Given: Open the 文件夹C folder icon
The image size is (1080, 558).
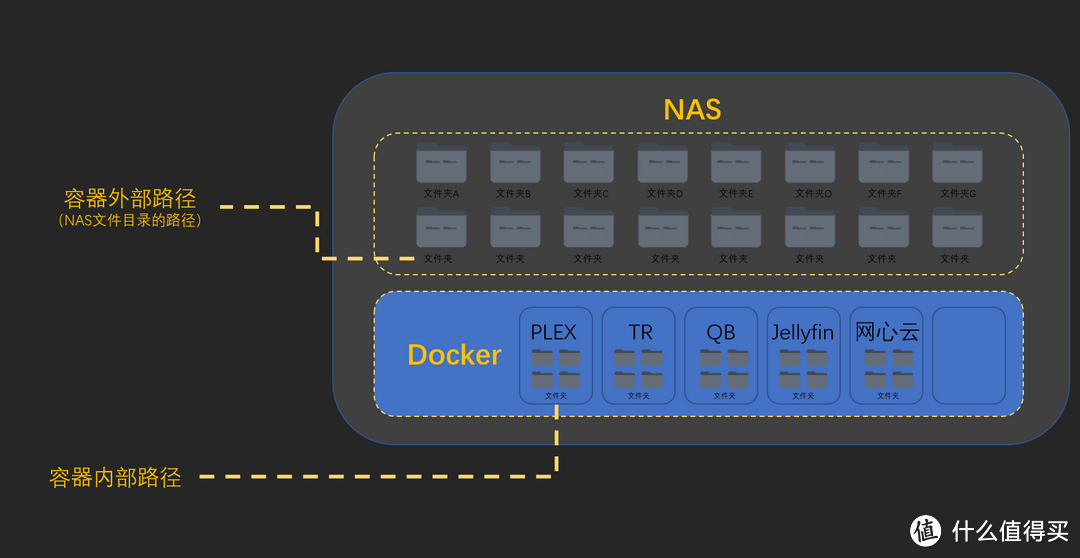Looking at the screenshot, I should pos(589,163).
